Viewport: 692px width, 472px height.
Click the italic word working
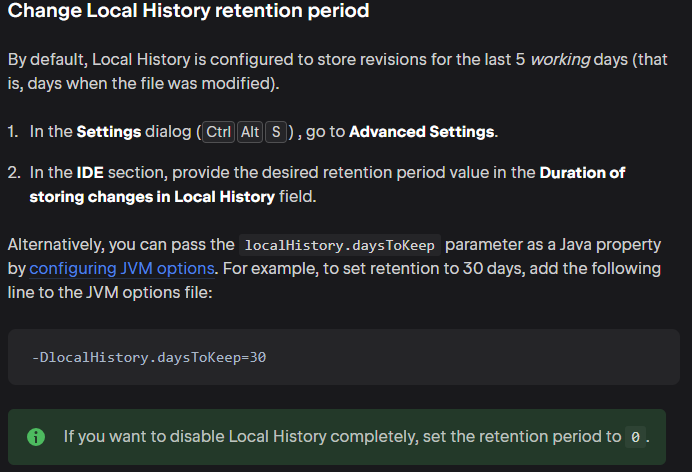click(x=560, y=60)
